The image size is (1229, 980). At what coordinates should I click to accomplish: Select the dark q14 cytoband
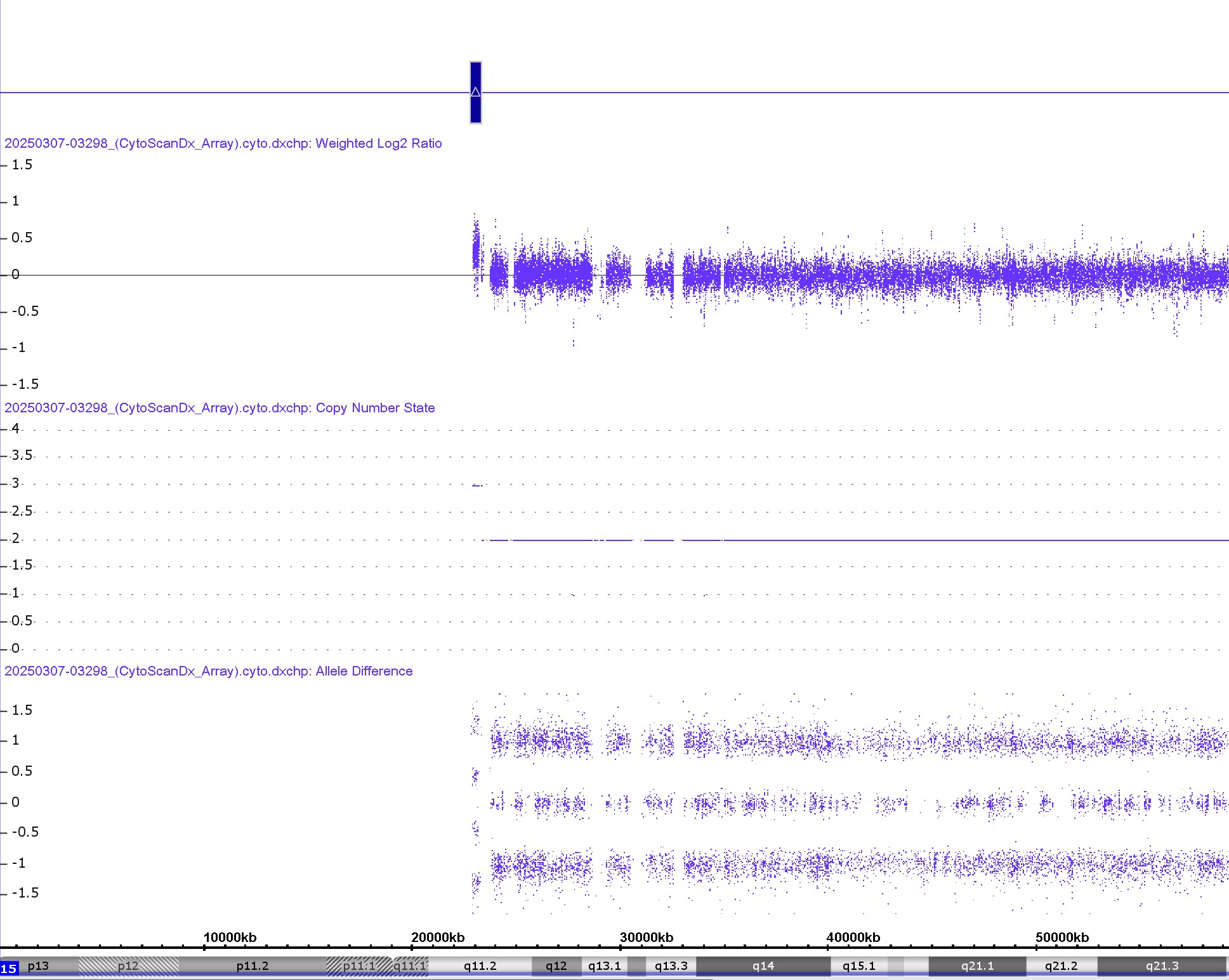[x=763, y=966]
